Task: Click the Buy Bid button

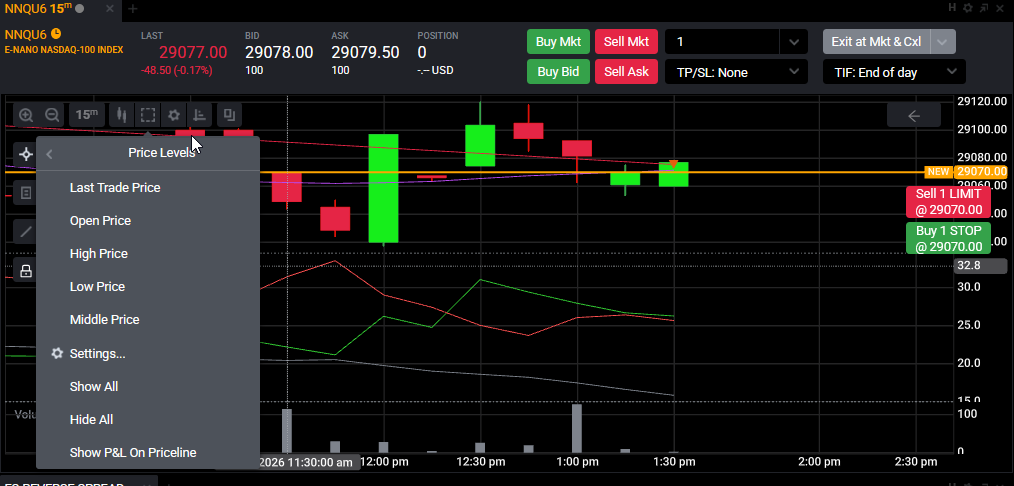Action: click(x=559, y=72)
